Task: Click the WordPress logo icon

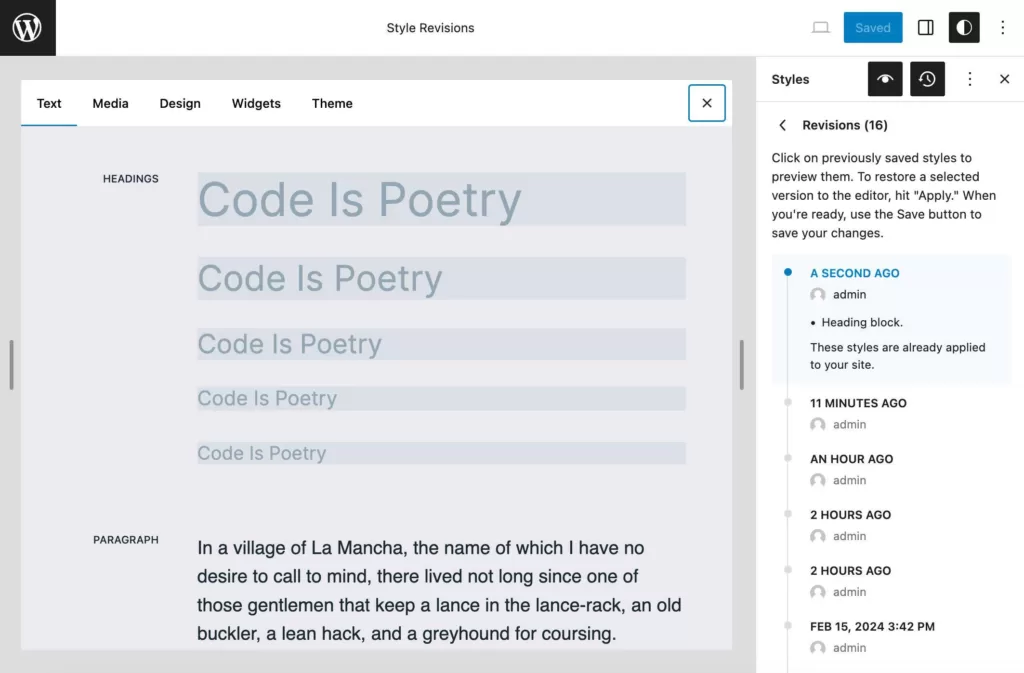Action: click(27, 28)
